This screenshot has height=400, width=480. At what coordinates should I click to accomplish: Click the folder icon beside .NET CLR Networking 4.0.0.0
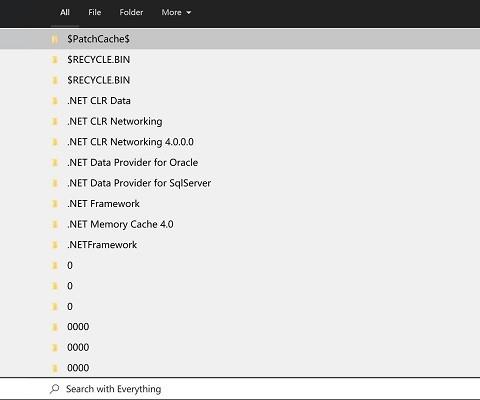pyautogui.click(x=55, y=142)
